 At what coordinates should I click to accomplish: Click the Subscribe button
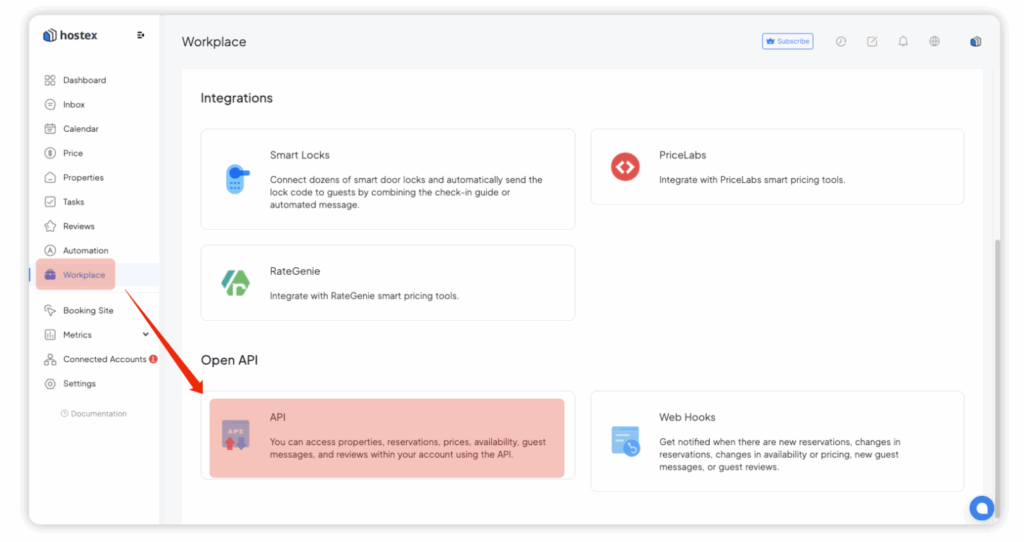tap(787, 42)
